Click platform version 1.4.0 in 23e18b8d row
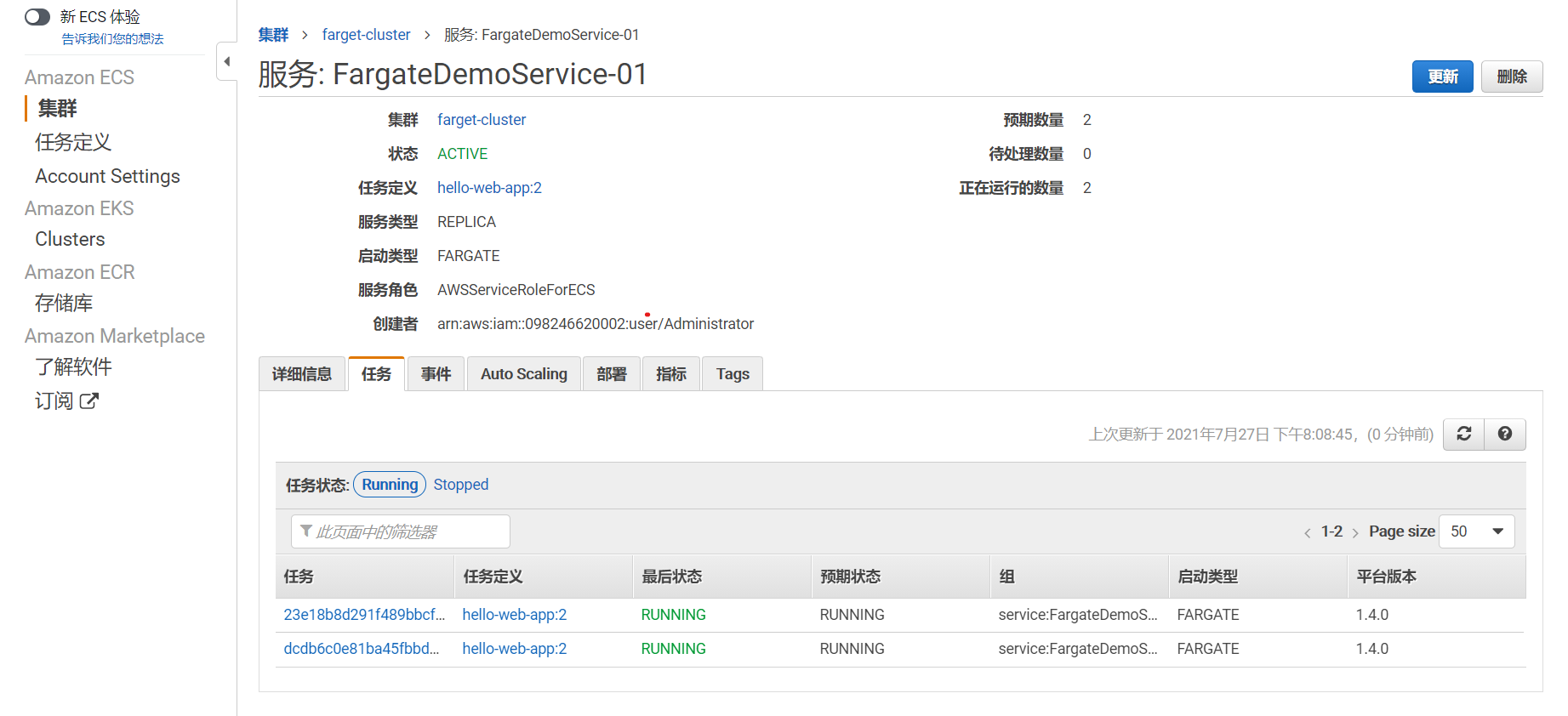 point(1371,615)
